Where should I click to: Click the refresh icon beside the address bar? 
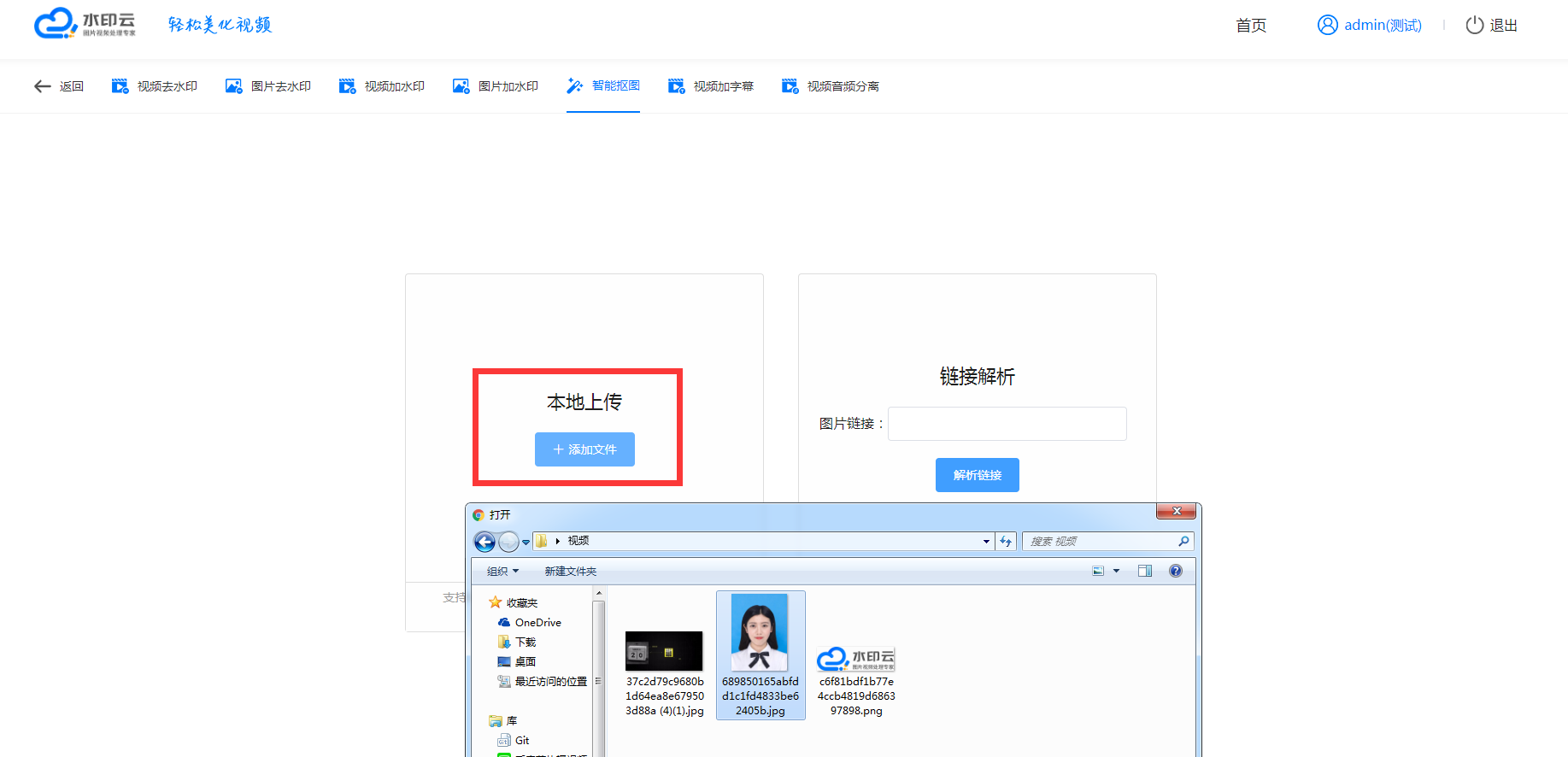click(1006, 542)
